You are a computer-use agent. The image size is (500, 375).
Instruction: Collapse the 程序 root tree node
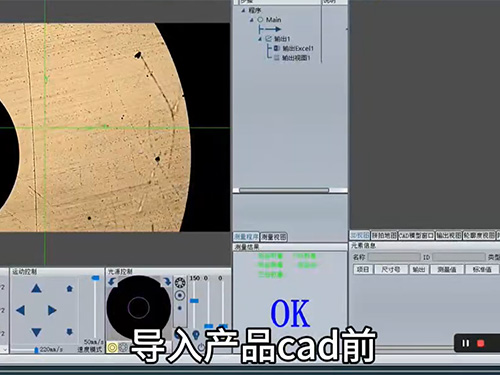(243, 10)
